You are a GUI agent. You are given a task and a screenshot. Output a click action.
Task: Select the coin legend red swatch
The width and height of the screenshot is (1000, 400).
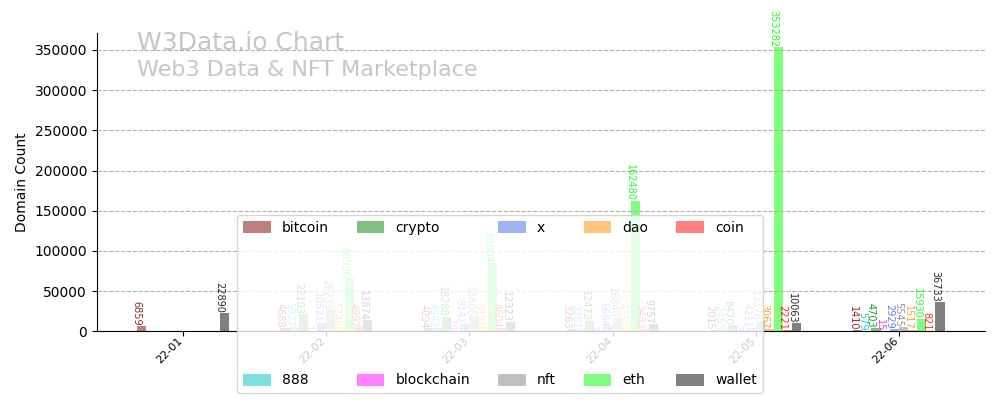click(691, 227)
